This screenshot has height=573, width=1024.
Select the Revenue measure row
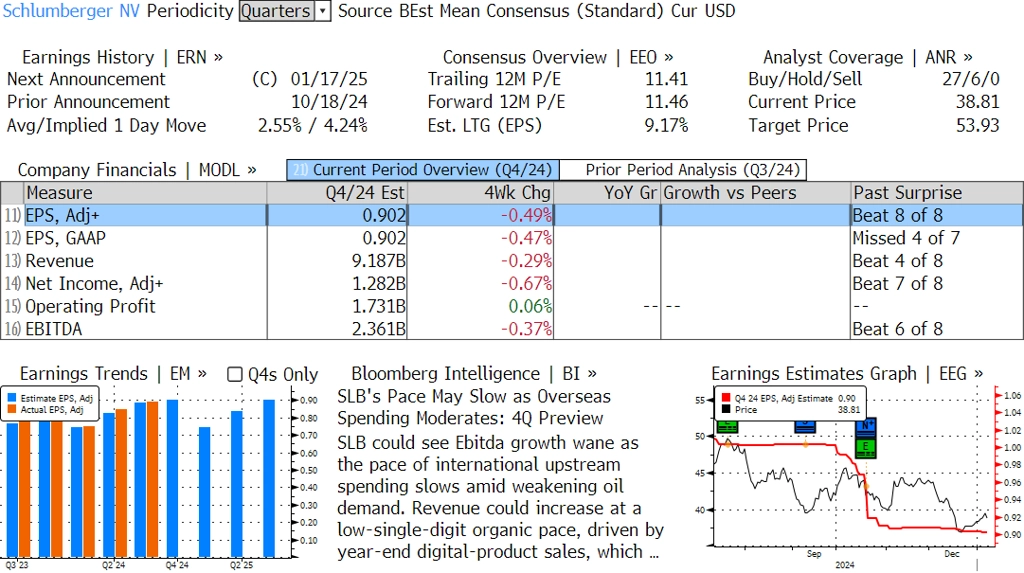(x=512, y=261)
